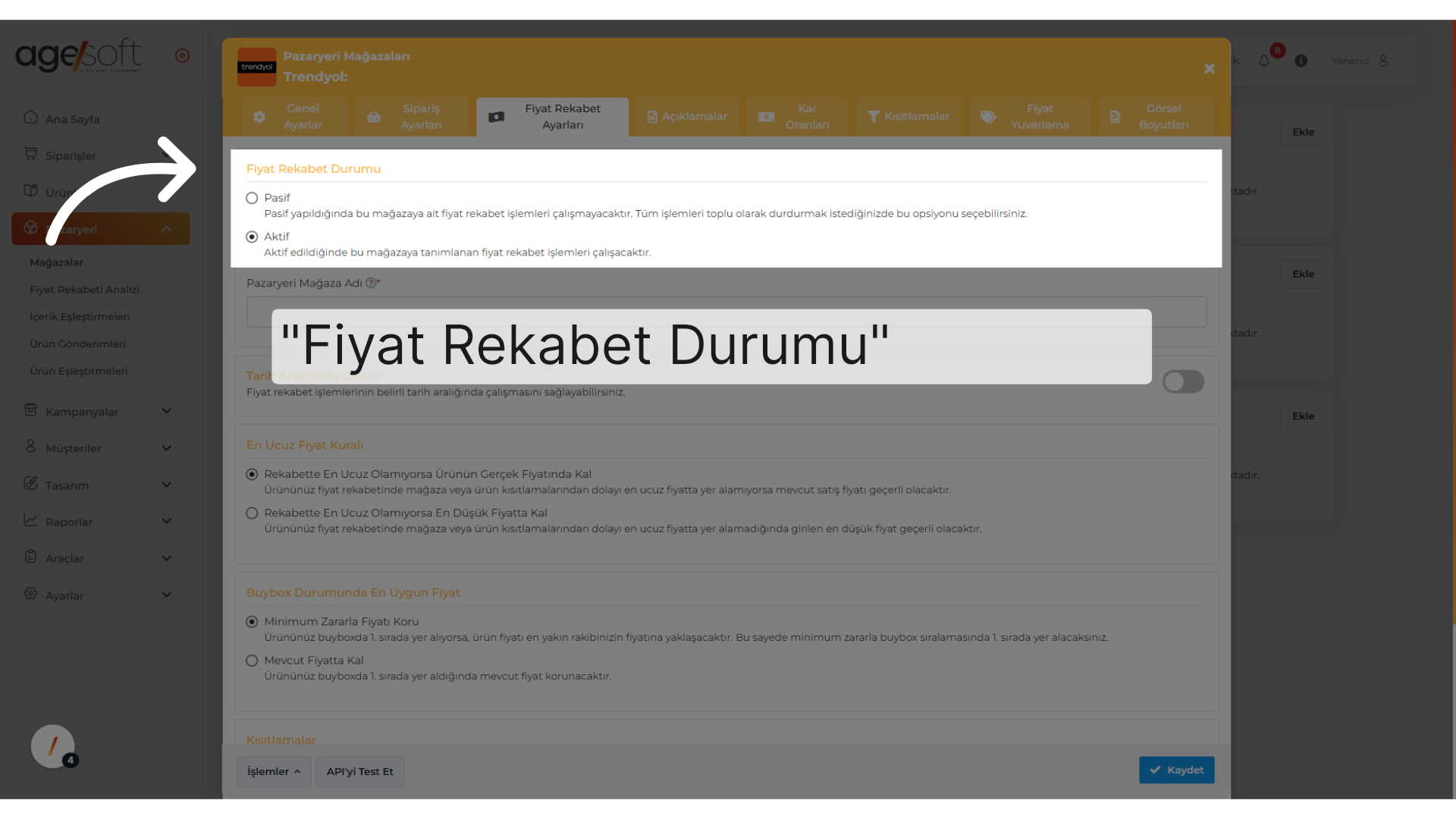Click the first Ekle button in background page
The height and width of the screenshot is (819, 1456).
tap(1304, 132)
